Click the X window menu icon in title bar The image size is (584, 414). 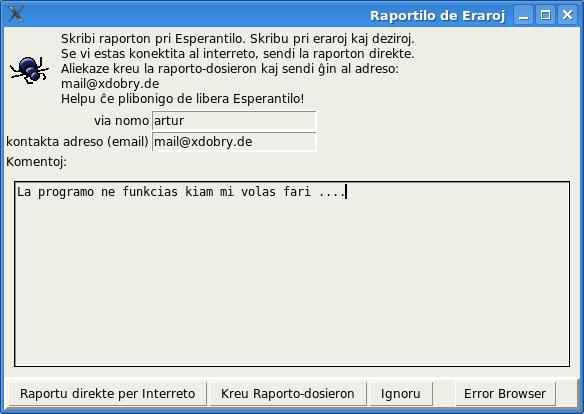(x=16, y=15)
